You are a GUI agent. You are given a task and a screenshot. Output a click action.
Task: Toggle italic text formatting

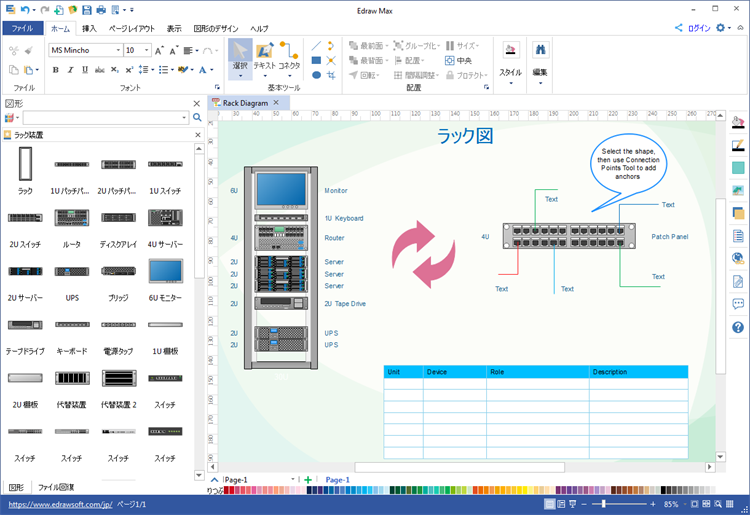[x=70, y=70]
